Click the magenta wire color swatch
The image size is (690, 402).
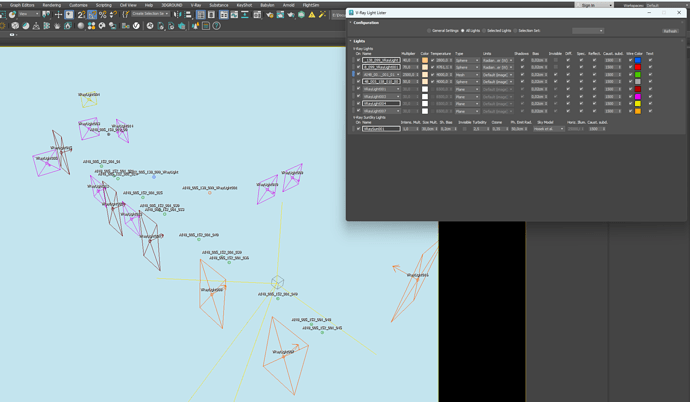click(638, 96)
